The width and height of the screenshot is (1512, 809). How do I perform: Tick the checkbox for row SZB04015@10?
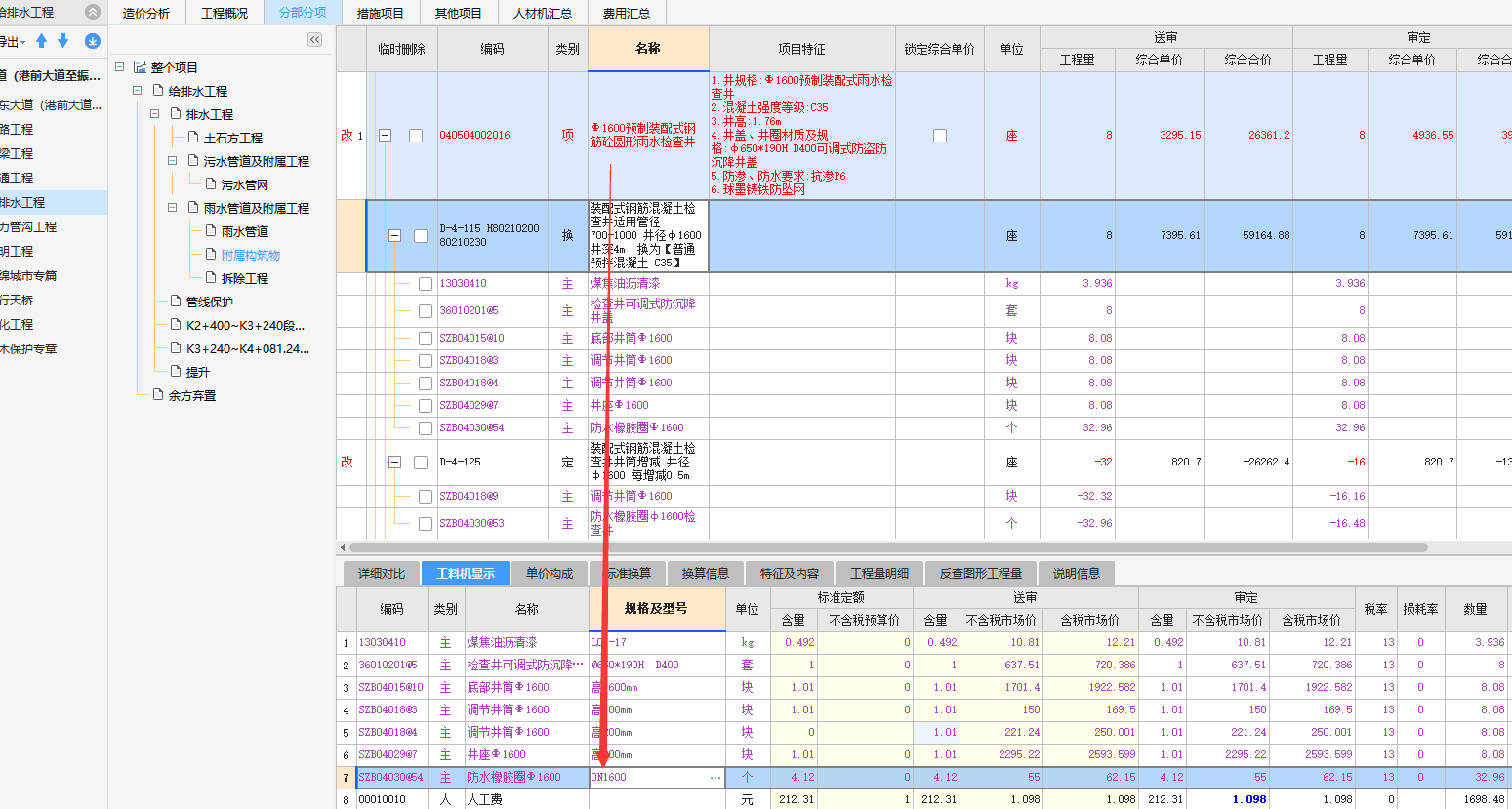426,339
